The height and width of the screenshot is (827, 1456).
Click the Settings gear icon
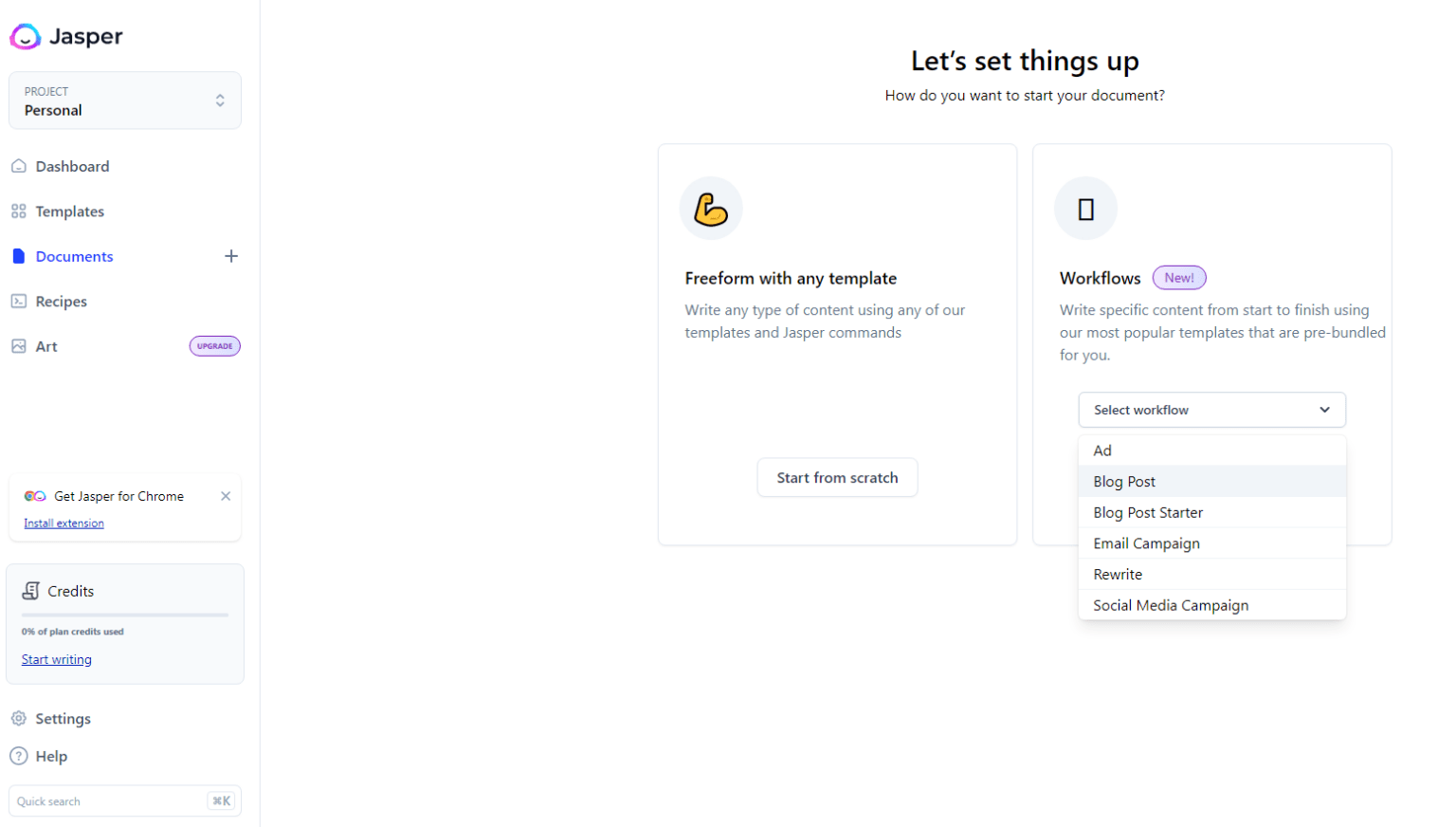[19, 719]
